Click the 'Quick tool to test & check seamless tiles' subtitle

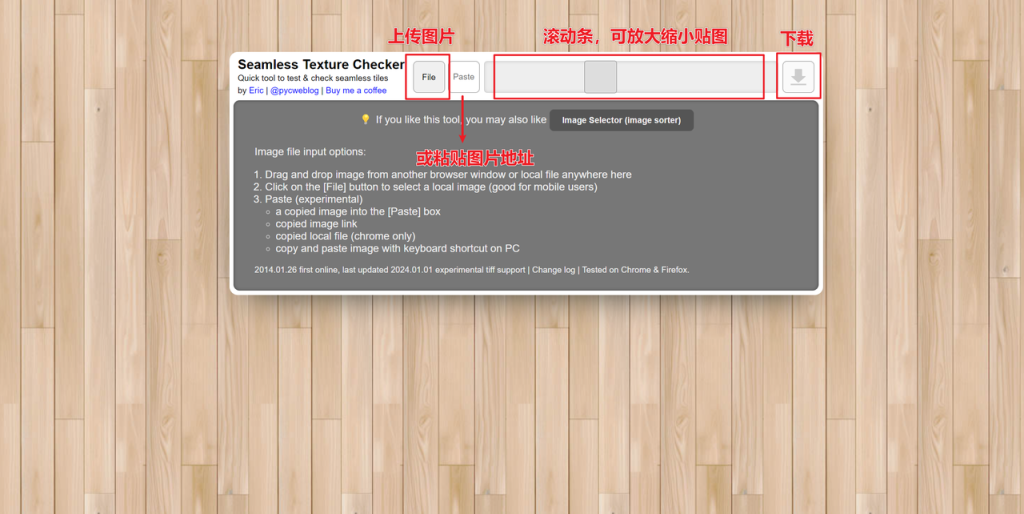(x=313, y=78)
